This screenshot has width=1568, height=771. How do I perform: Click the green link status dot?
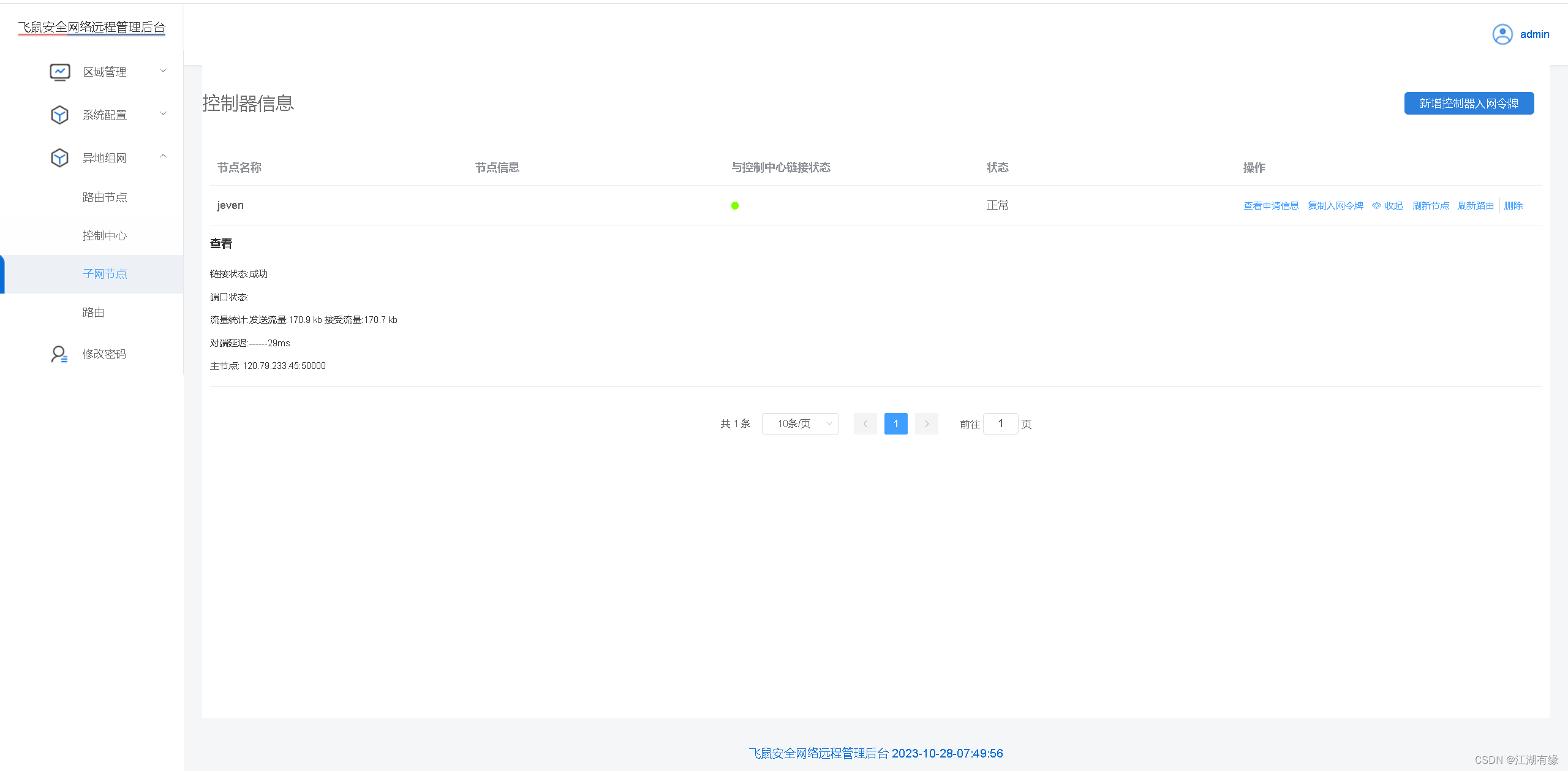click(734, 206)
